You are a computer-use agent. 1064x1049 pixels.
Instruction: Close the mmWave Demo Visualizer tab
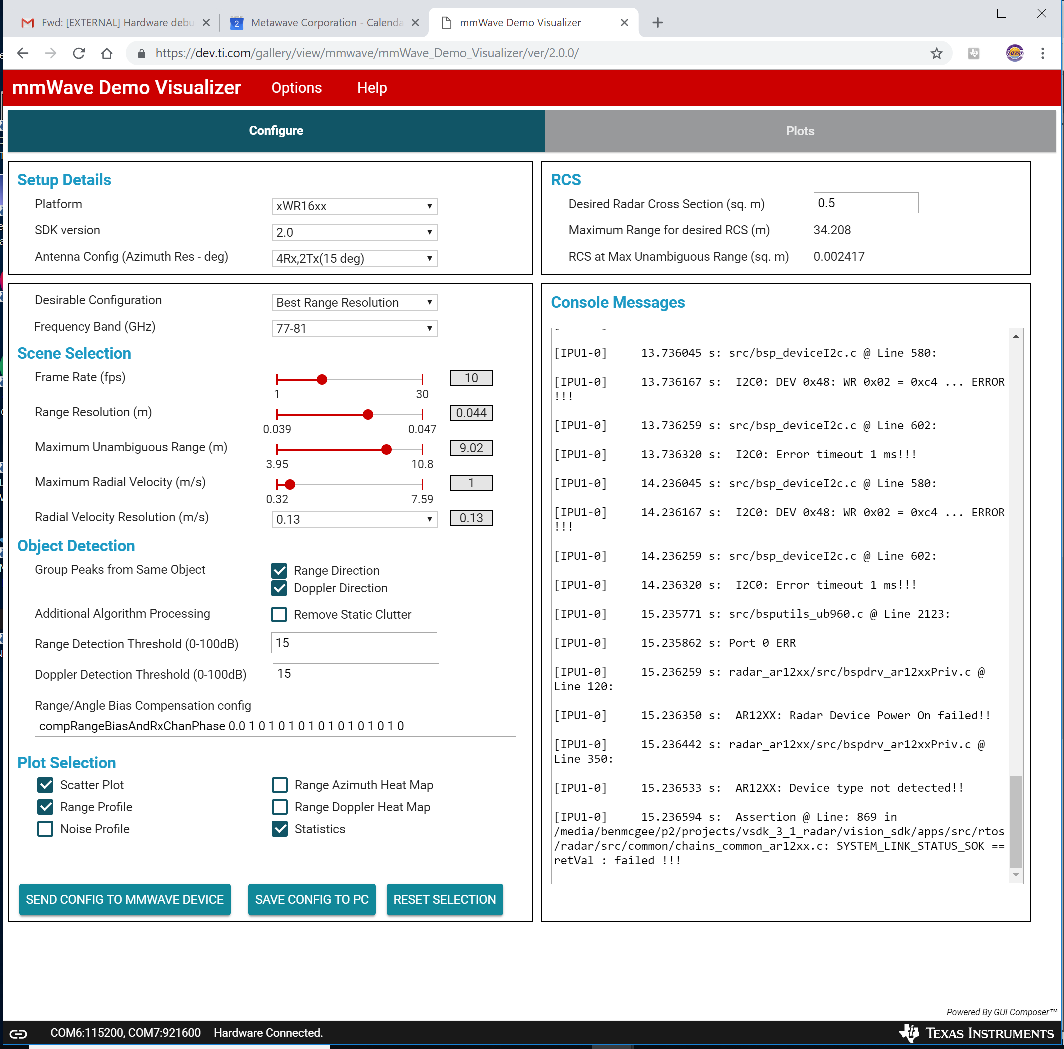pos(624,22)
